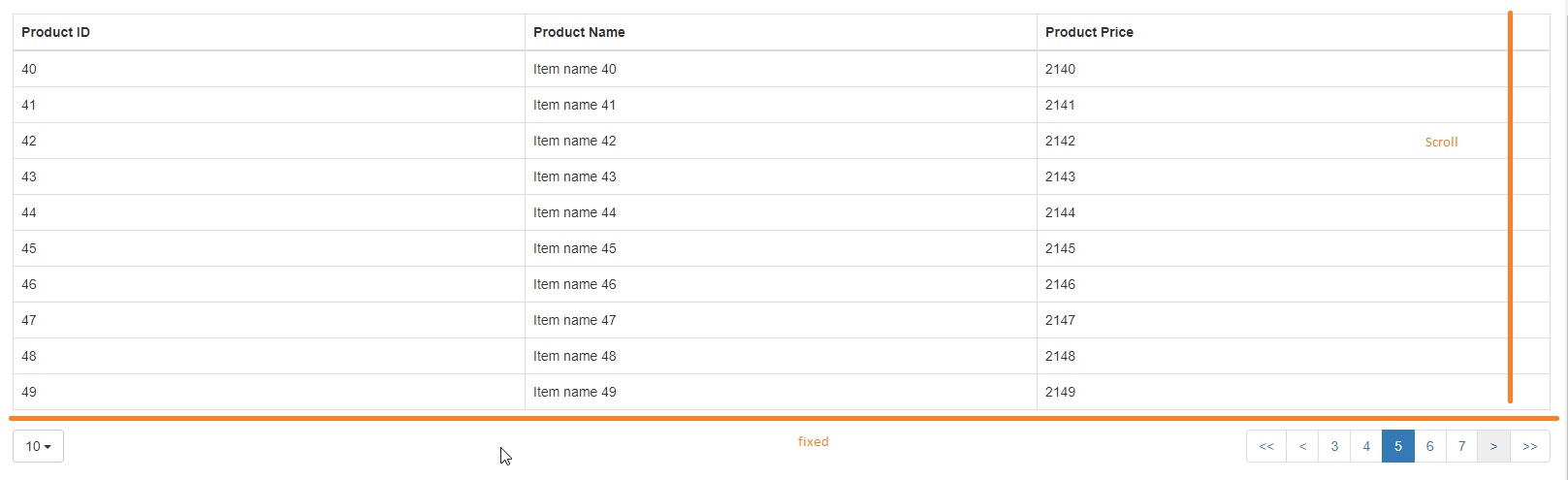Click the Product Price column header

pyautogui.click(x=1293, y=32)
